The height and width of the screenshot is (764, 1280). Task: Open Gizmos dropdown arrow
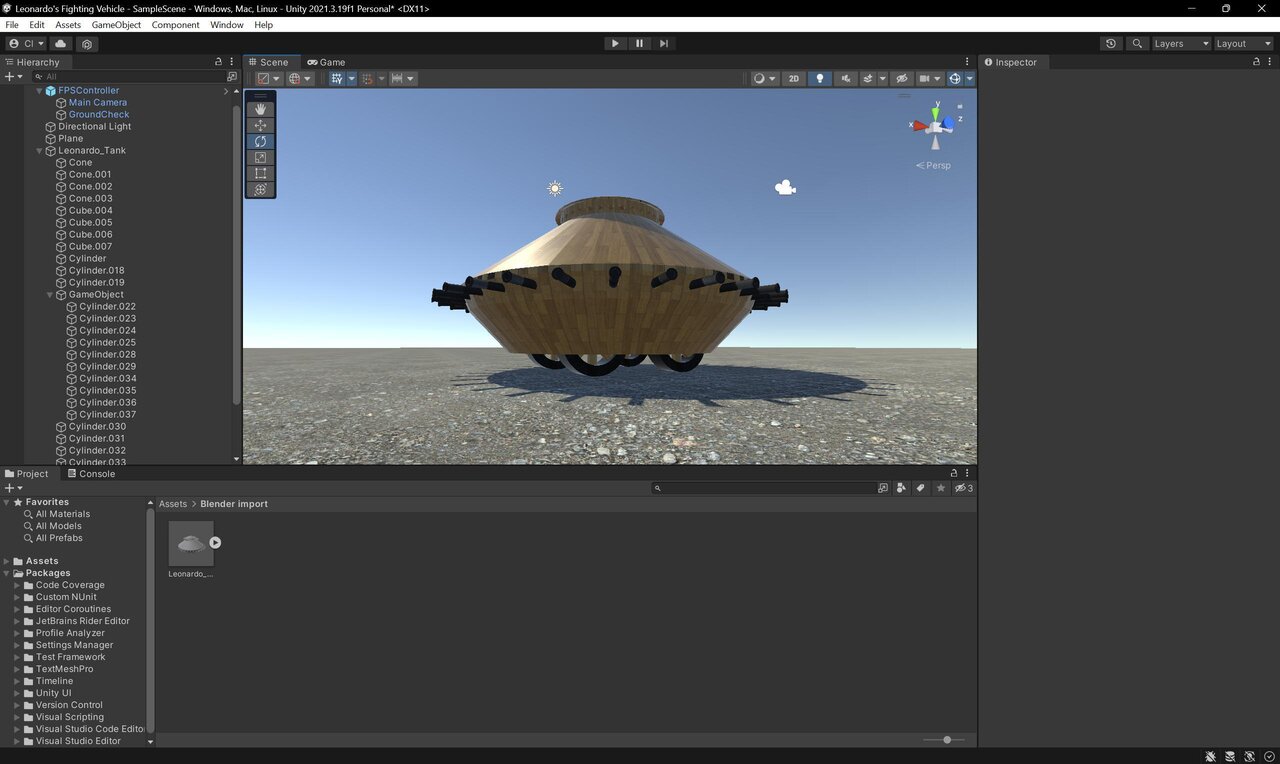[969, 78]
